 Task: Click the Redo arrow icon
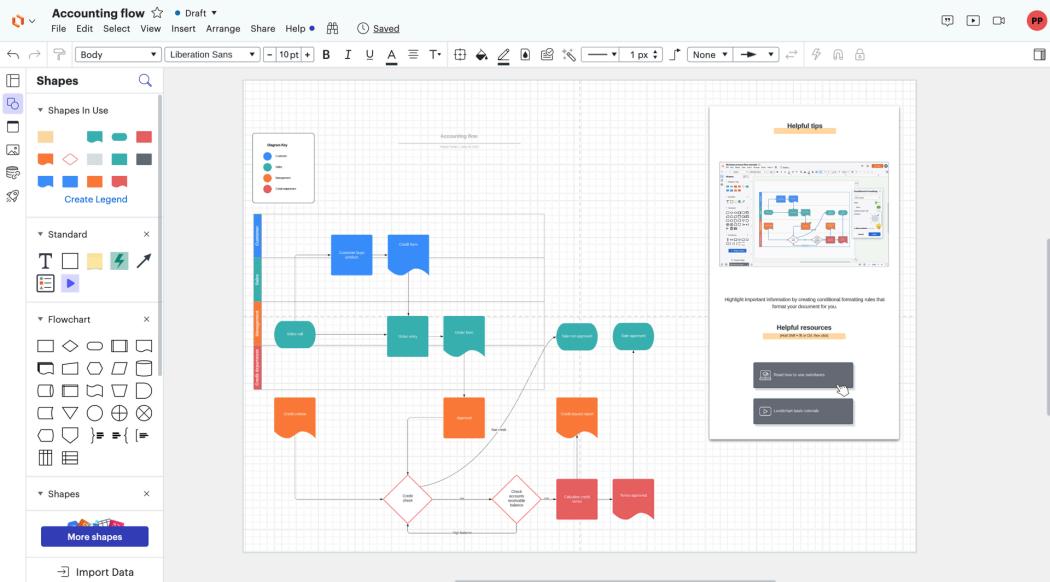click(x=35, y=55)
